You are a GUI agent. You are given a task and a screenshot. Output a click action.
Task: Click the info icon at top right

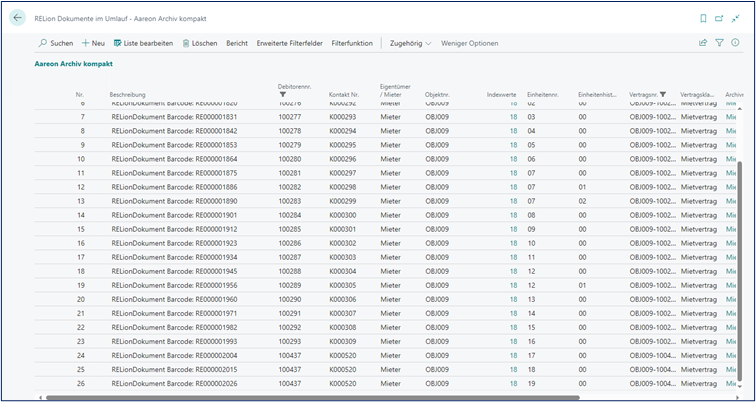click(735, 43)
